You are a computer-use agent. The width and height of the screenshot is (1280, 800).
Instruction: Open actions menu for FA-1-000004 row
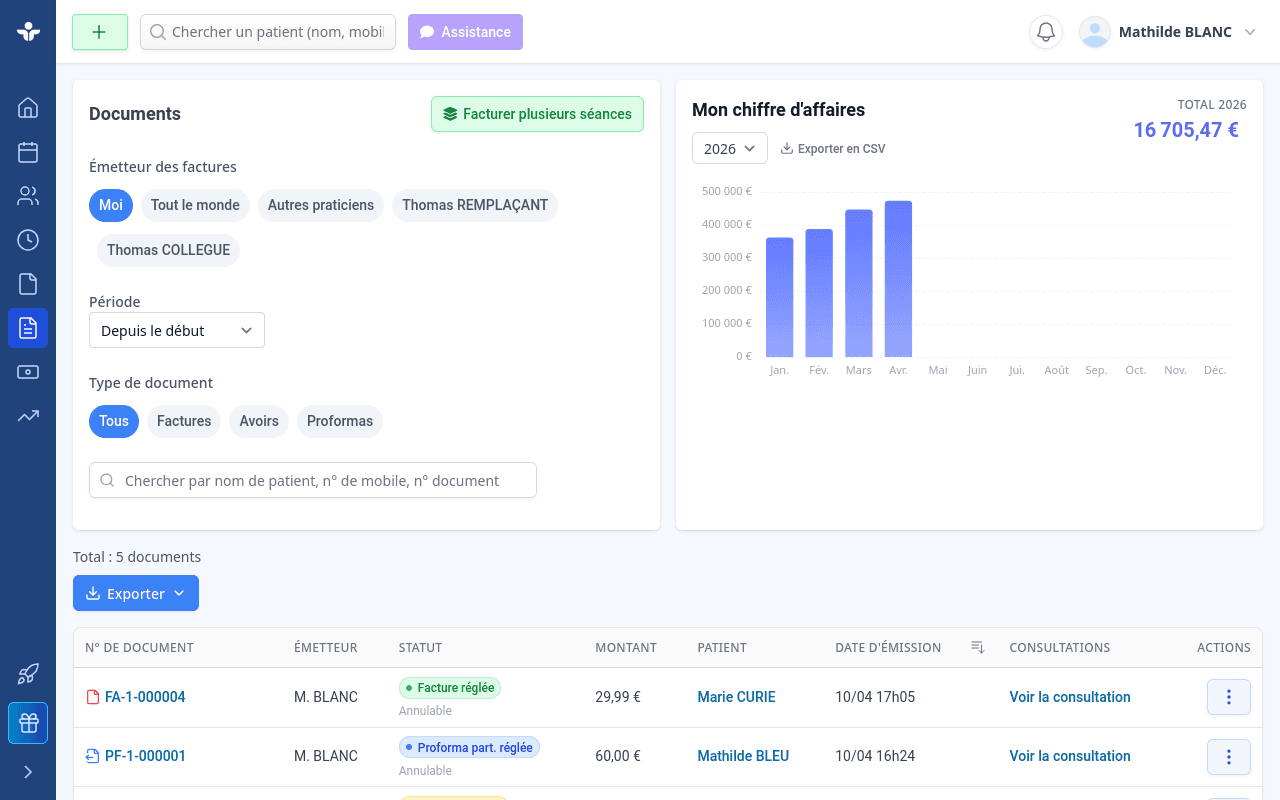pyautogui.click(x=1229, y=697)
